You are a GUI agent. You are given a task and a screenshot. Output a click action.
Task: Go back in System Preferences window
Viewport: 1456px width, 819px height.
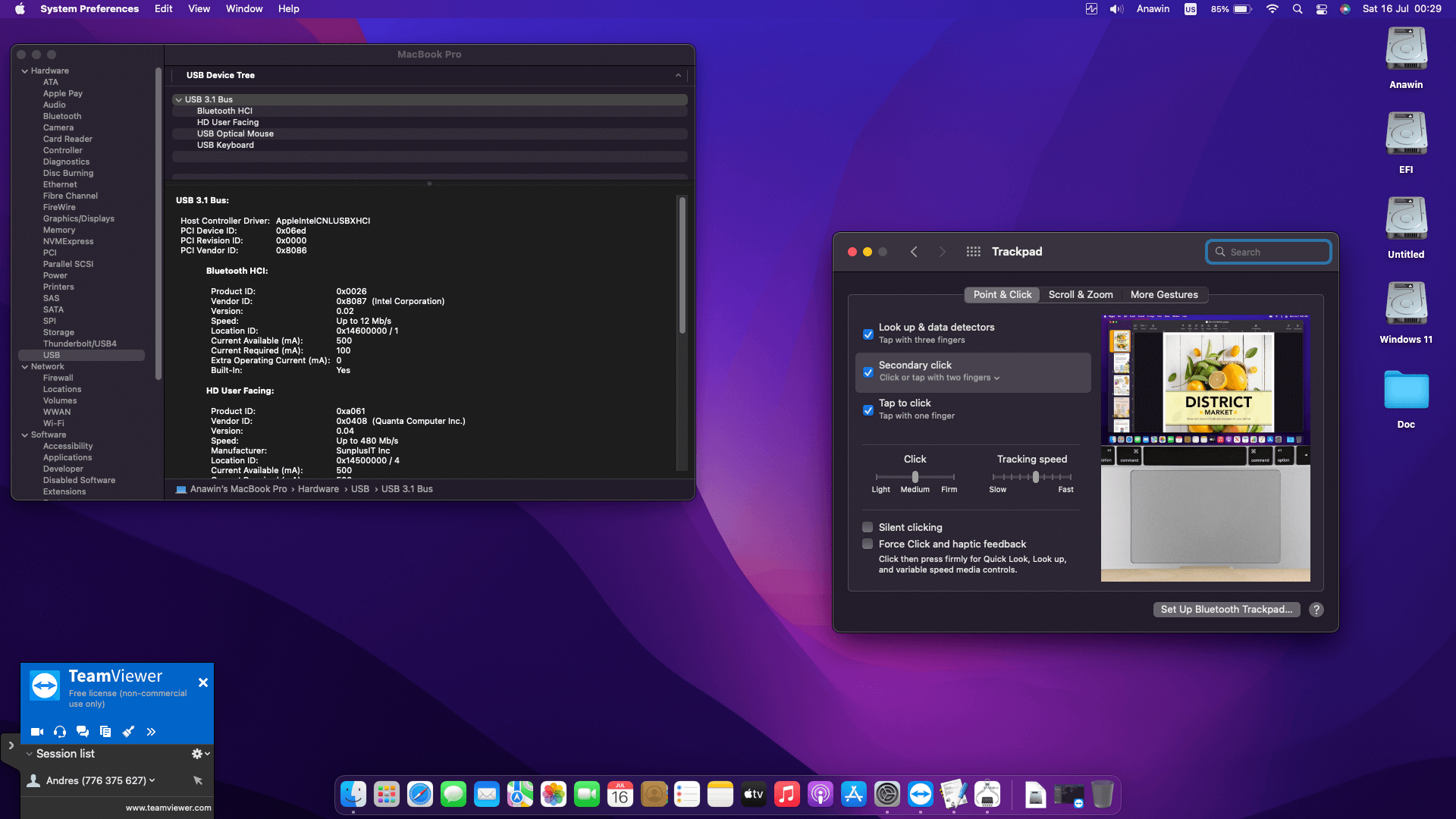pos(914,252)
